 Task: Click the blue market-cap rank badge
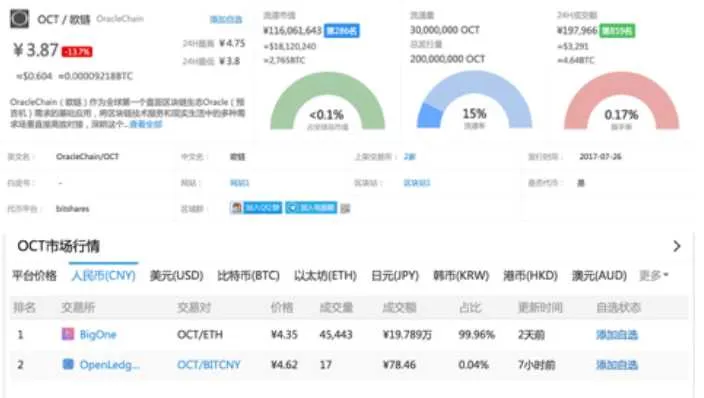(x=342, y=31)
